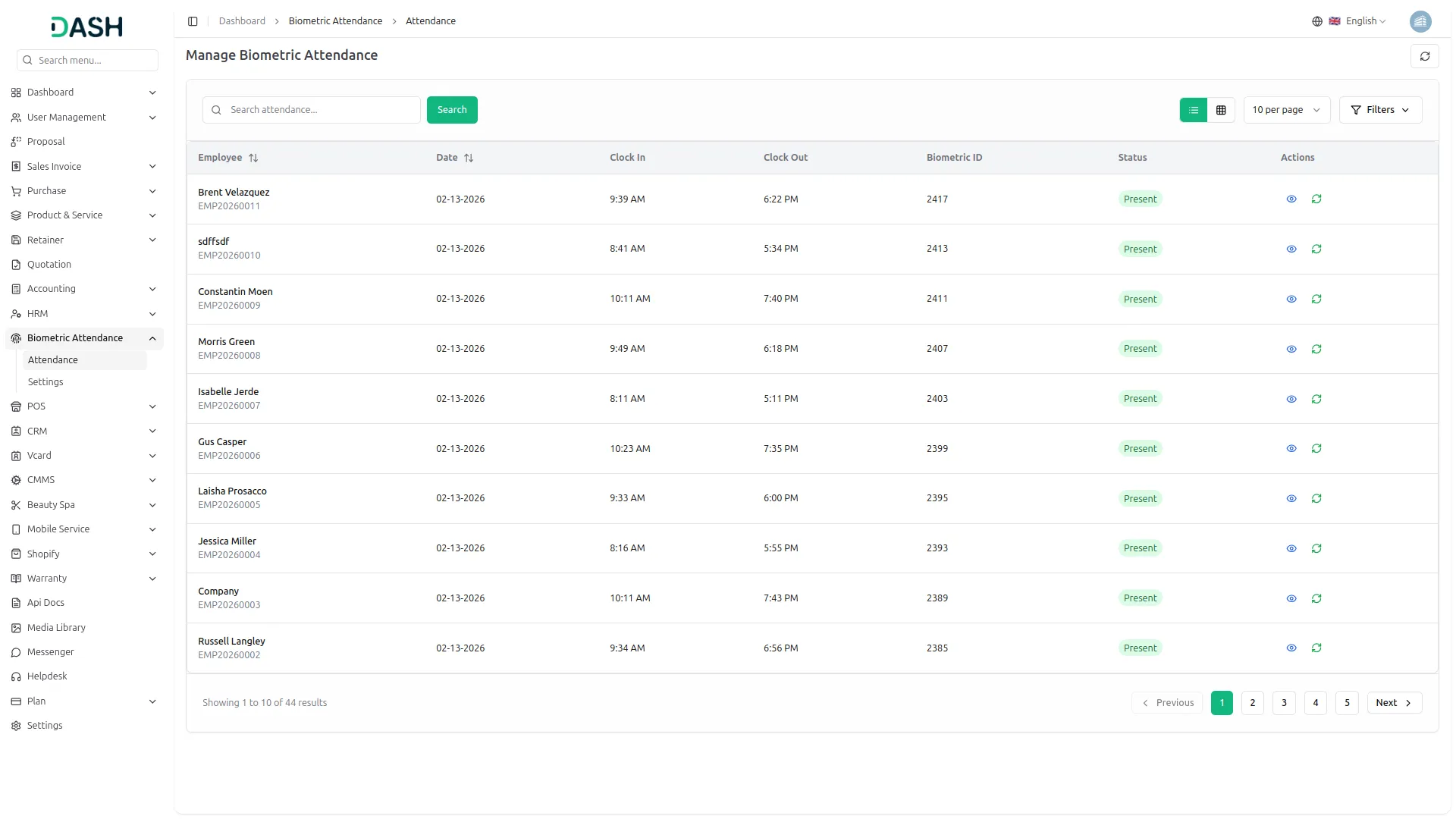The width and height of the screenshot is (1456, 819).
Task: Go to Dashboard breadcrumb
Action: [242, 21]
